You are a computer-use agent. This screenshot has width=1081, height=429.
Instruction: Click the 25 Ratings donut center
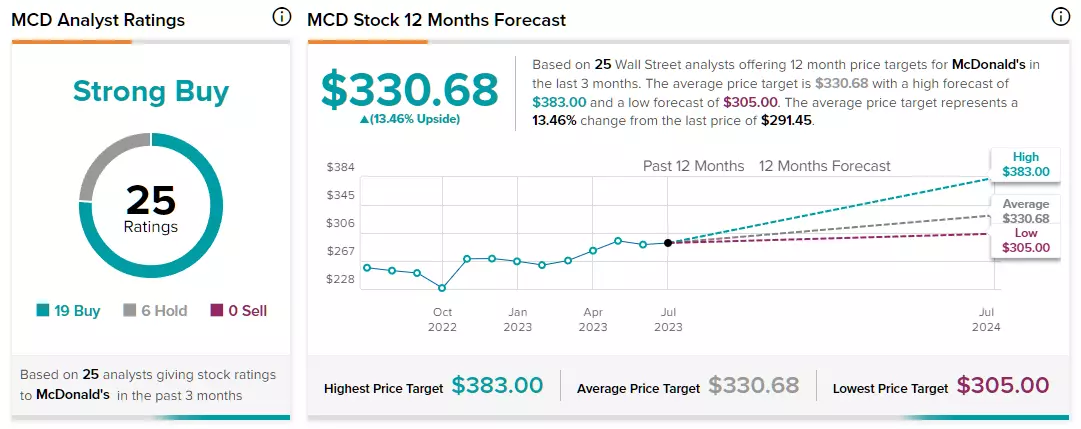[151, 207]
